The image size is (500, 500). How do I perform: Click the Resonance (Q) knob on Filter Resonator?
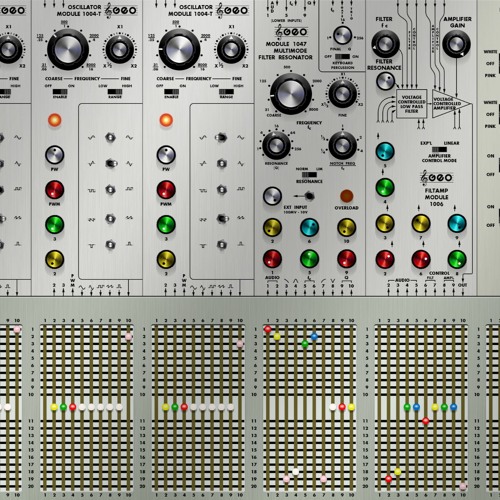(276, 145)
